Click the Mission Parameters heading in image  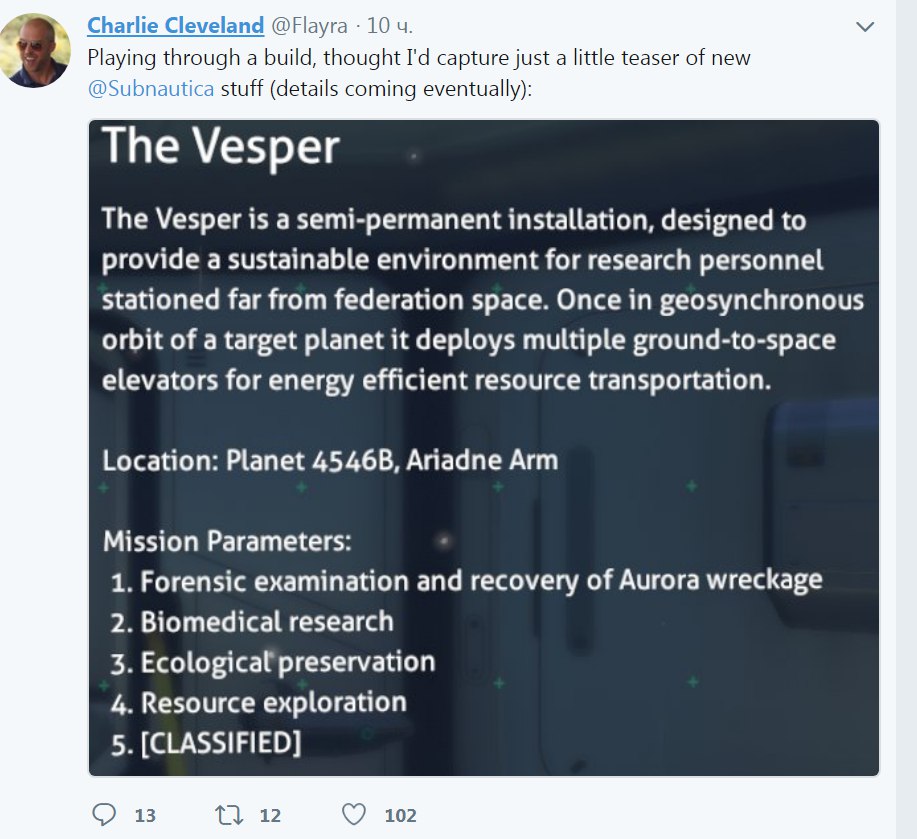click(227, 541)
